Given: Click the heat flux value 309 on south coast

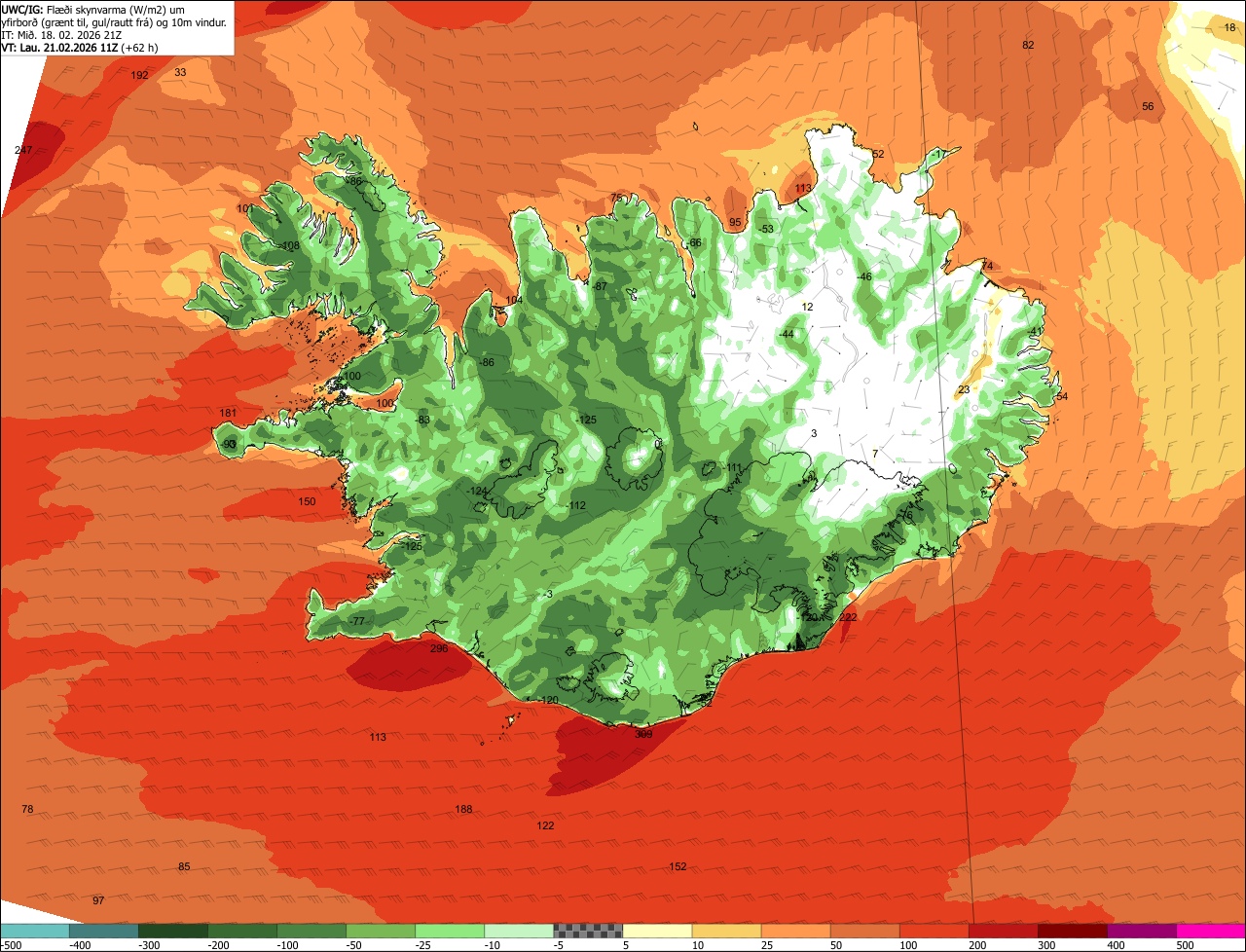Looking at the screenshot, I should (x=643, y=735).
